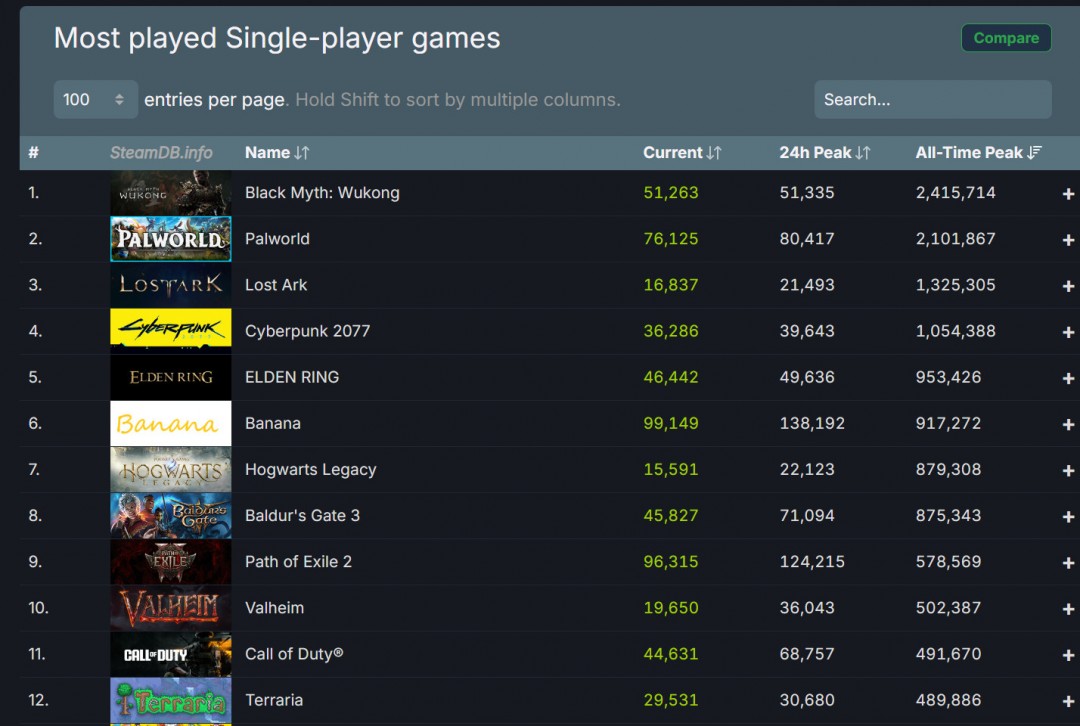The height and width of the screenshot is (726, 1080).
Task: Click the Compare button
Action: (1005, 38)
